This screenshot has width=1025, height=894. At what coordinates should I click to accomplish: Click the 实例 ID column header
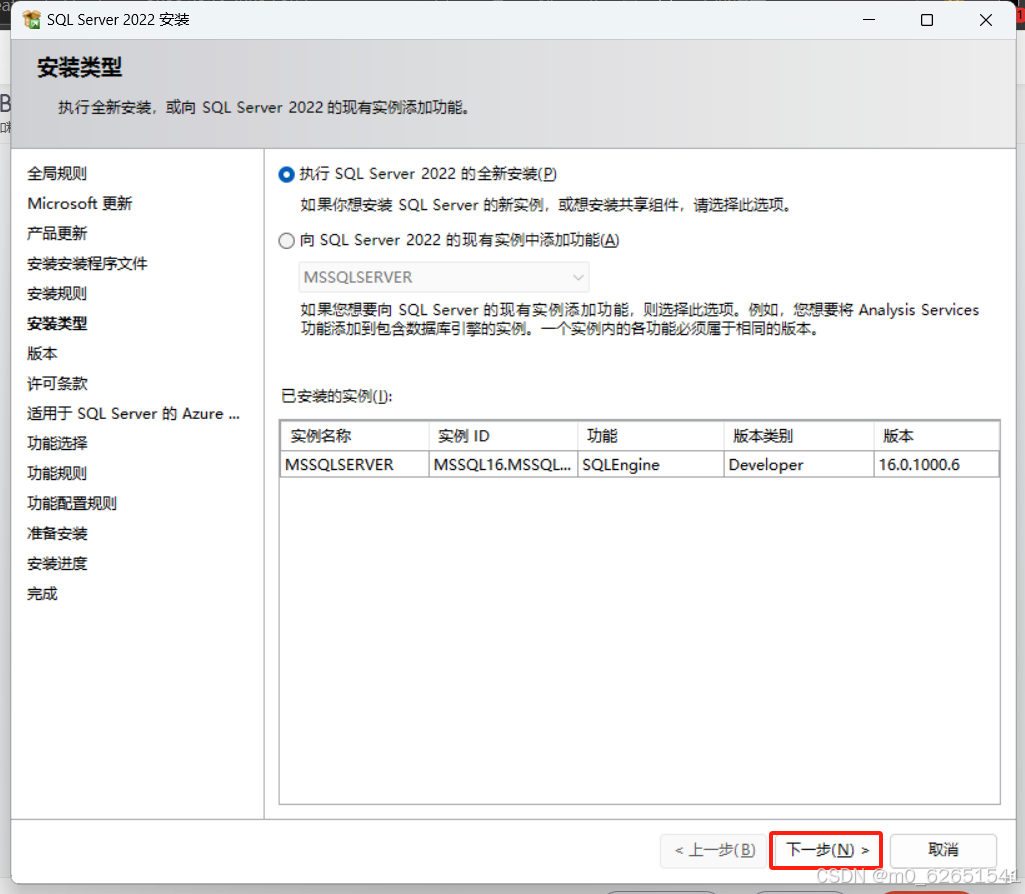(x=503, y=436)
